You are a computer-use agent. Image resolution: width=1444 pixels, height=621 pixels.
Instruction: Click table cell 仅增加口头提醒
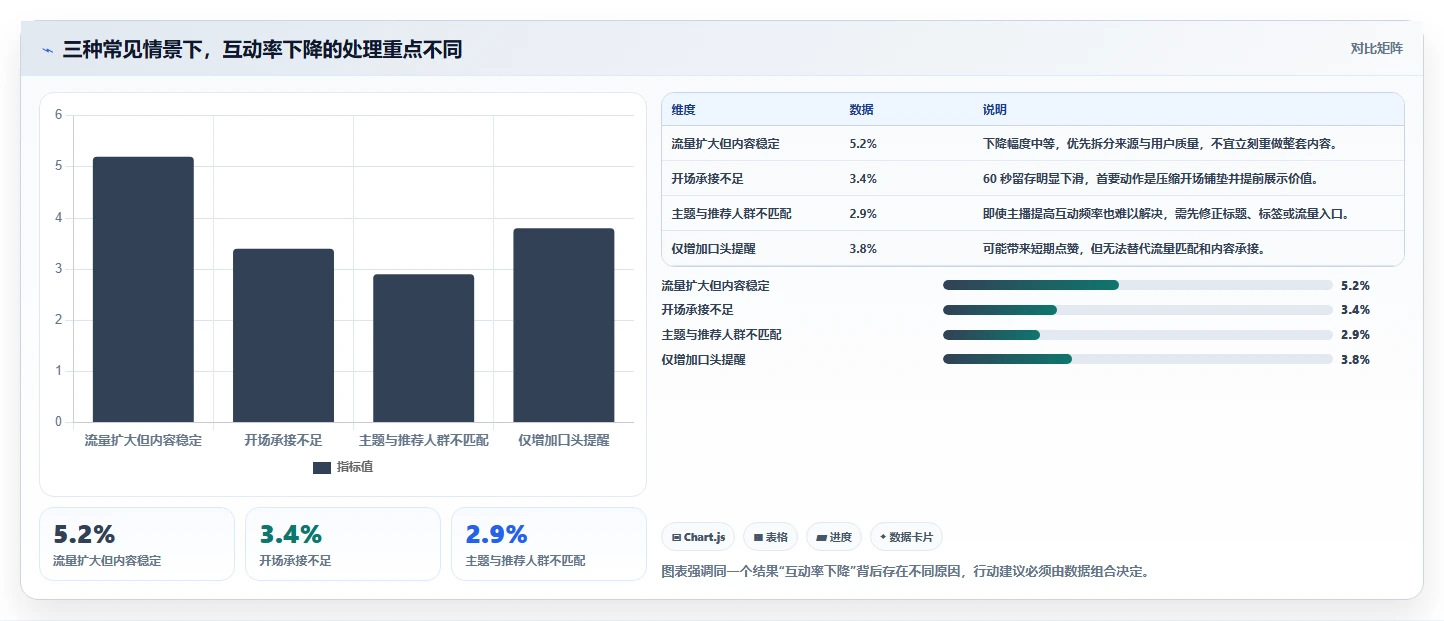click(714, 249)
